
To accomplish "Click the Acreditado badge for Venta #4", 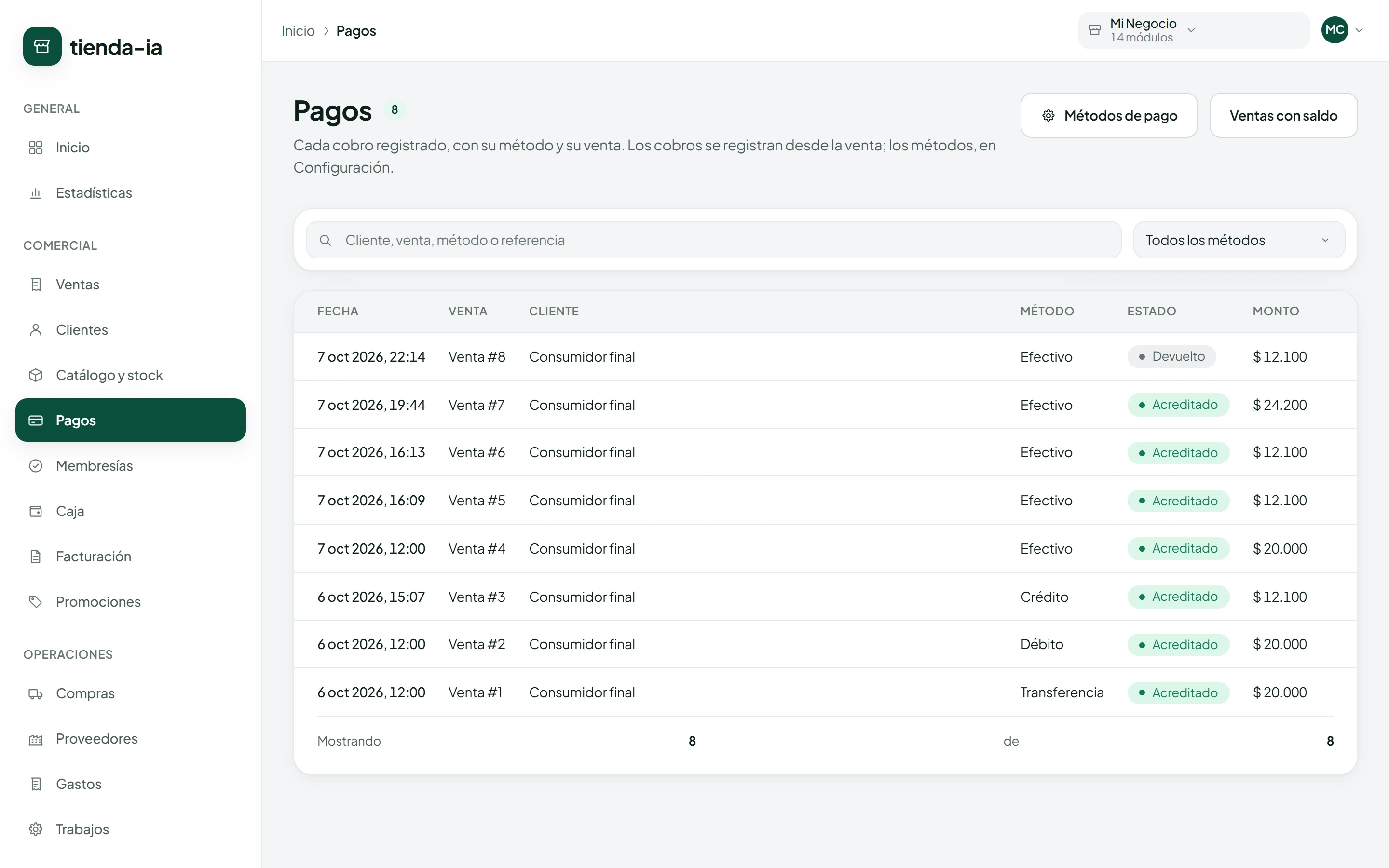I will 1178,548.
